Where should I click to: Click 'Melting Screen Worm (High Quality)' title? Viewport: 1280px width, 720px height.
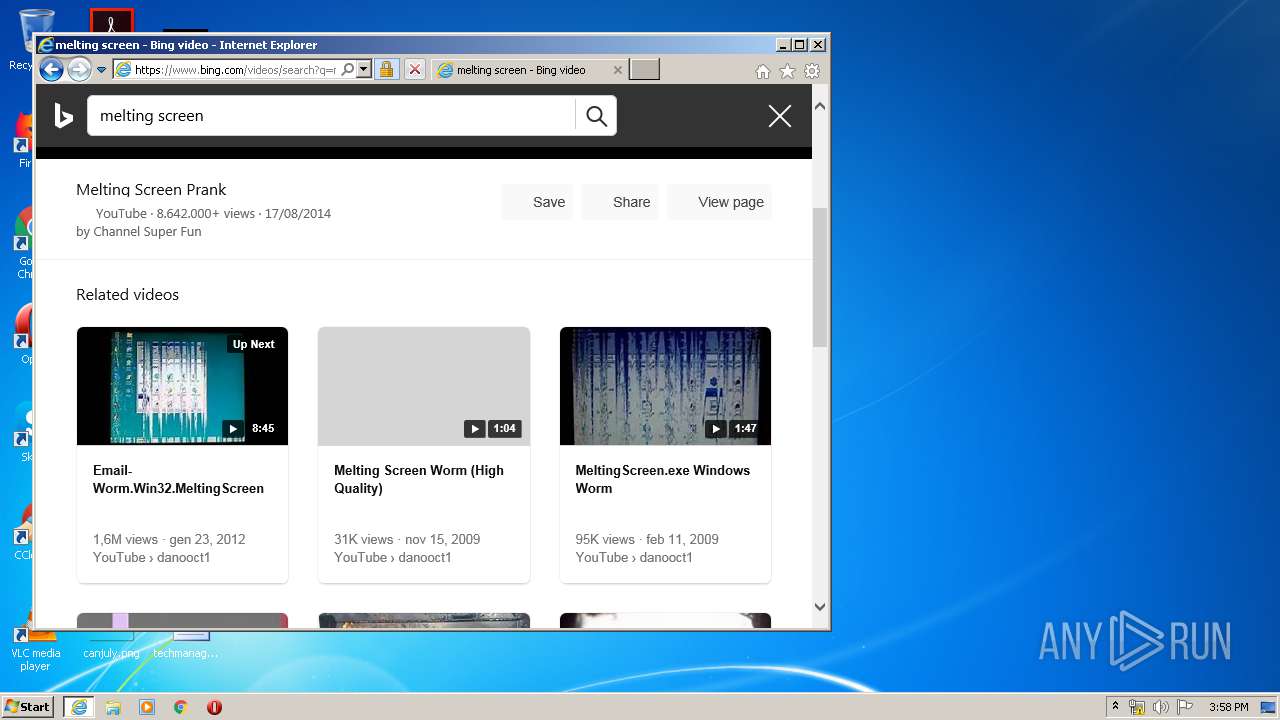(x=419, y=479)
